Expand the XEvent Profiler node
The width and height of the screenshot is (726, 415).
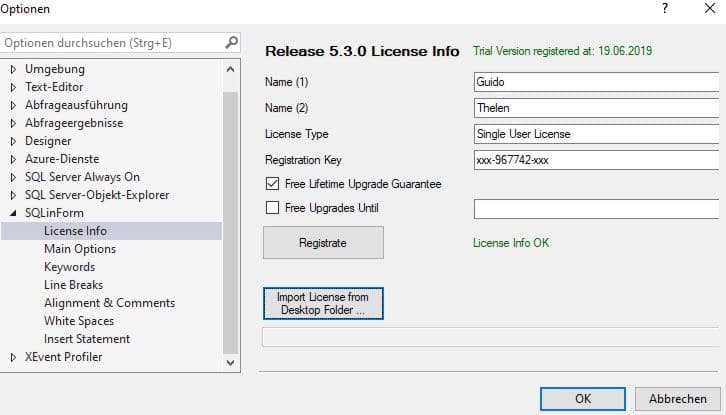[x=13, y=357]
